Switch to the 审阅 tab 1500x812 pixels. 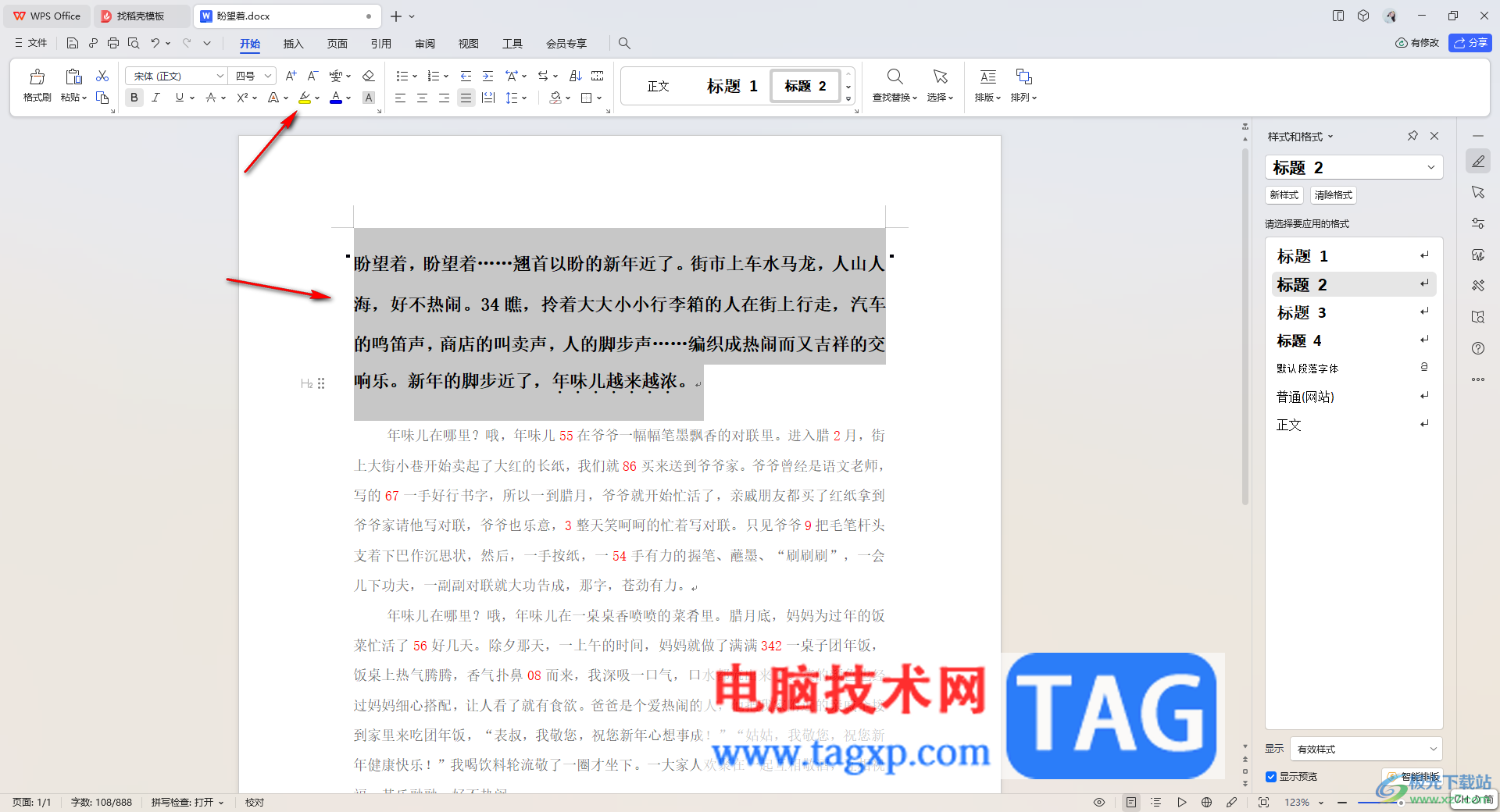(x=424, y=44)
